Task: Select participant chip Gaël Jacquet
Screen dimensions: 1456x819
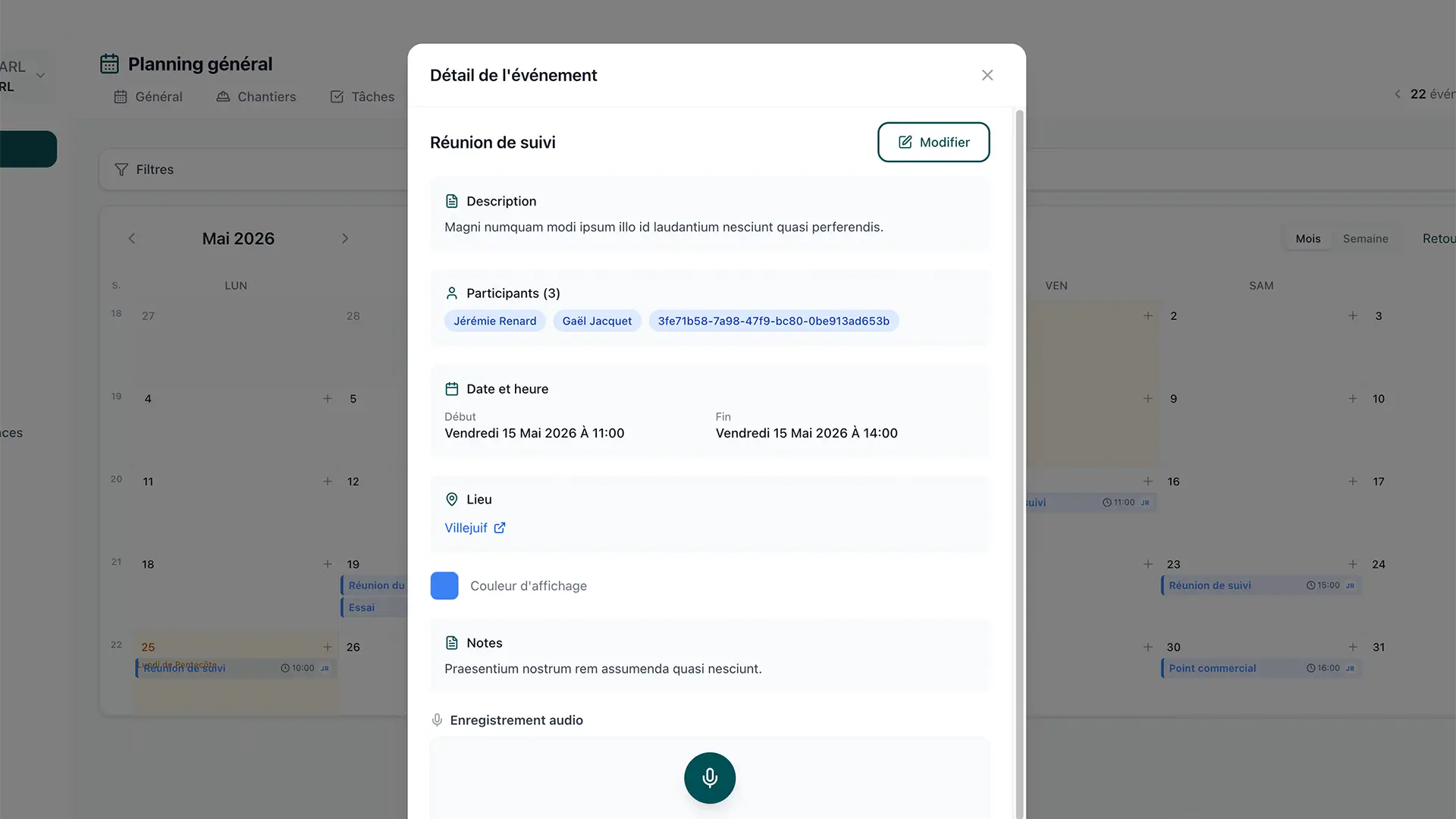Action: pos(597,321)
